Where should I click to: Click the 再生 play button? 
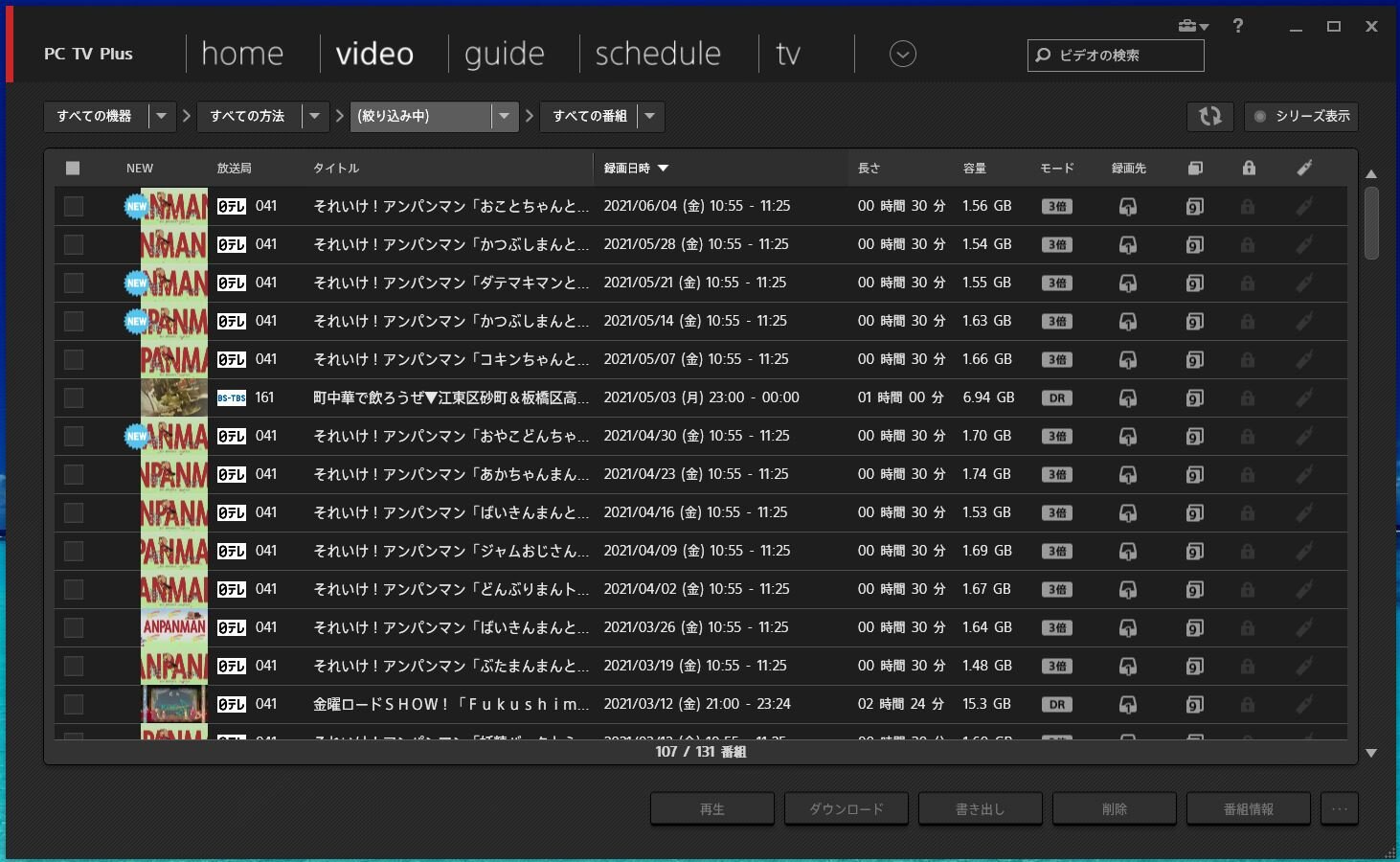[712, 809]
